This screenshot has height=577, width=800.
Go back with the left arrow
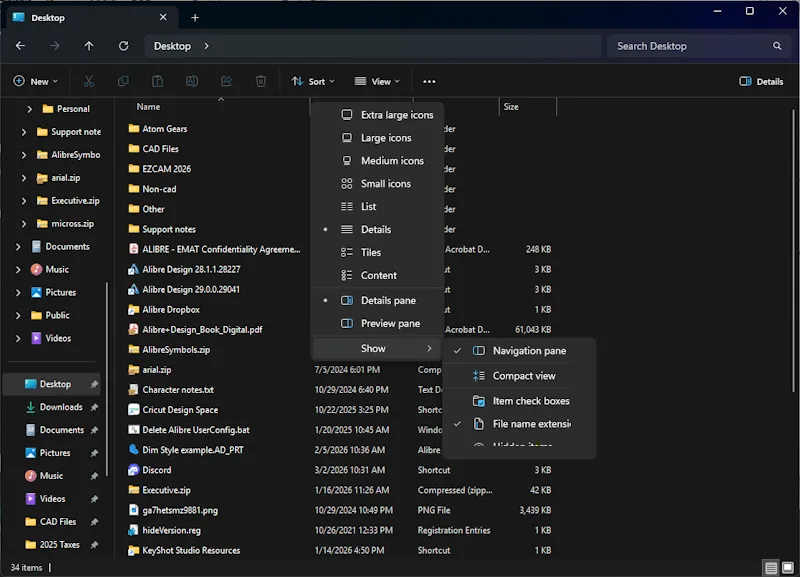click(20, 46)
